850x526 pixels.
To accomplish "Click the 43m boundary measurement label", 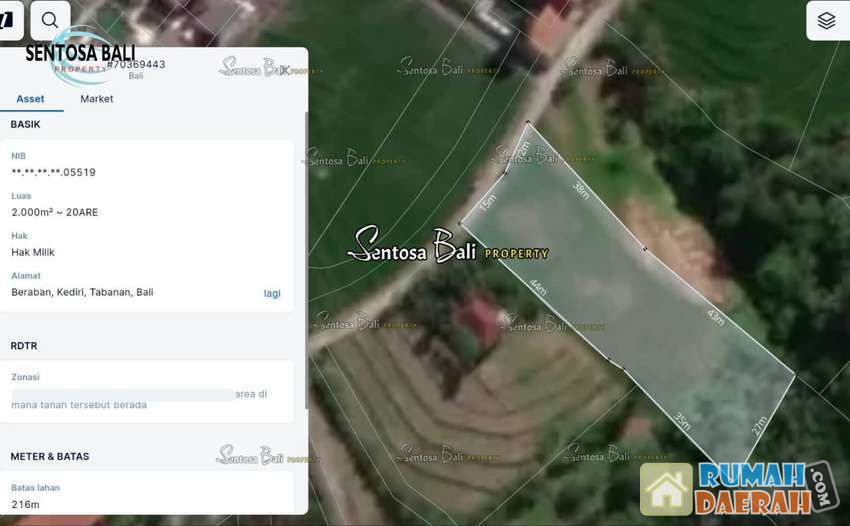I will 714,317.
